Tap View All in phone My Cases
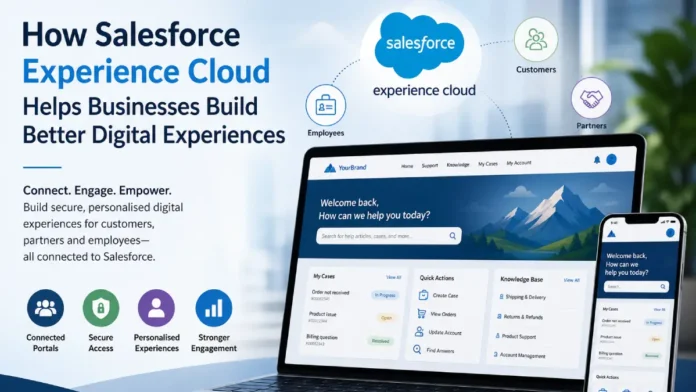This screenshot has height=392, width=696. tap(659, 309)
